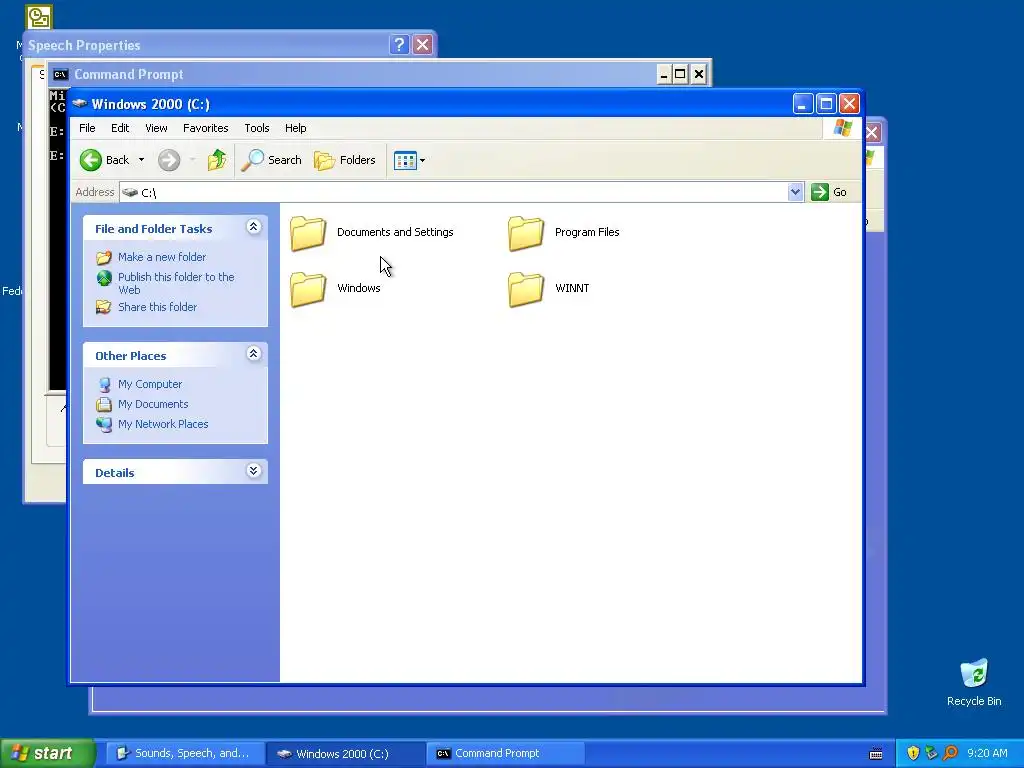This screenshot has width=1024, height=768.
Task: Open the Edit menu
Action: coord(120,128)
